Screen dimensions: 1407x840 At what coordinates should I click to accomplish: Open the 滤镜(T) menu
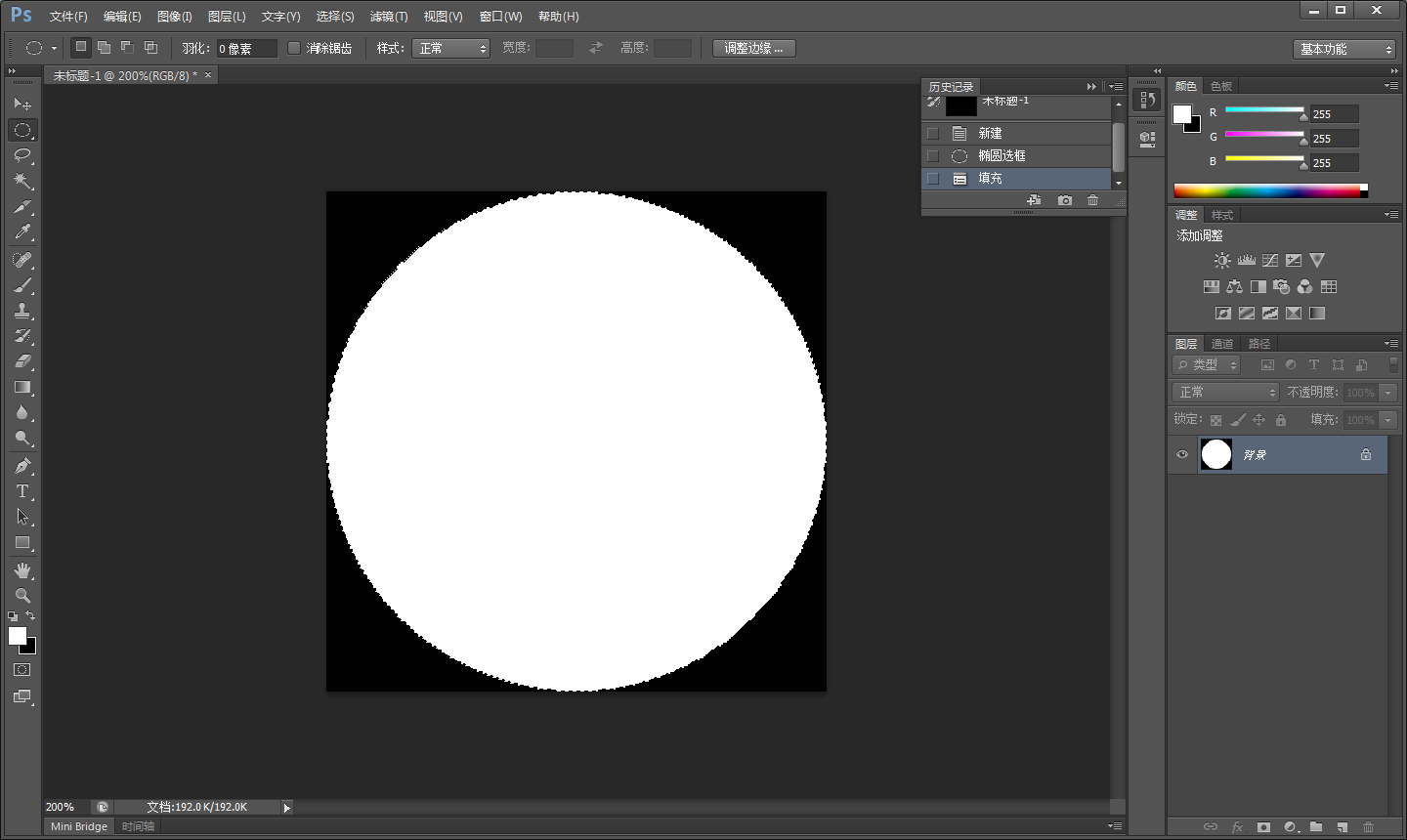pyautogui.click(x=389, y=17)
